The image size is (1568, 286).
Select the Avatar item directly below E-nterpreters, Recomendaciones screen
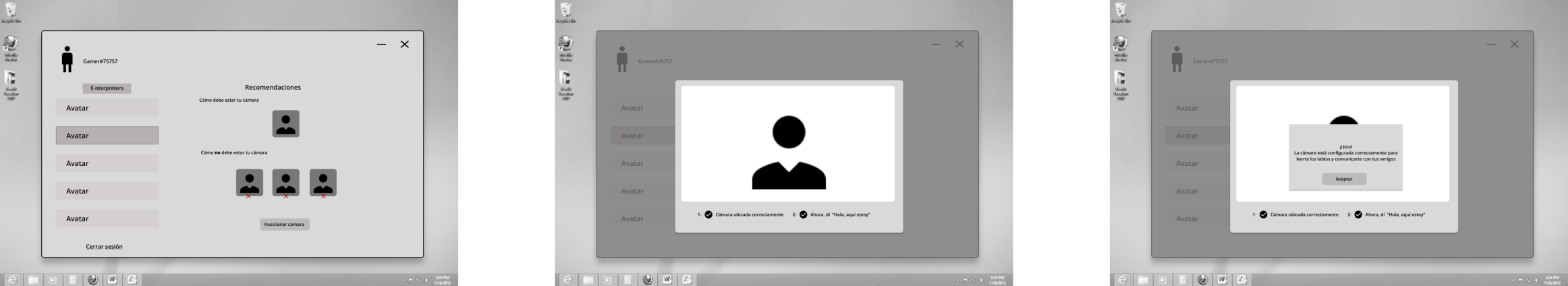point(107,108)
